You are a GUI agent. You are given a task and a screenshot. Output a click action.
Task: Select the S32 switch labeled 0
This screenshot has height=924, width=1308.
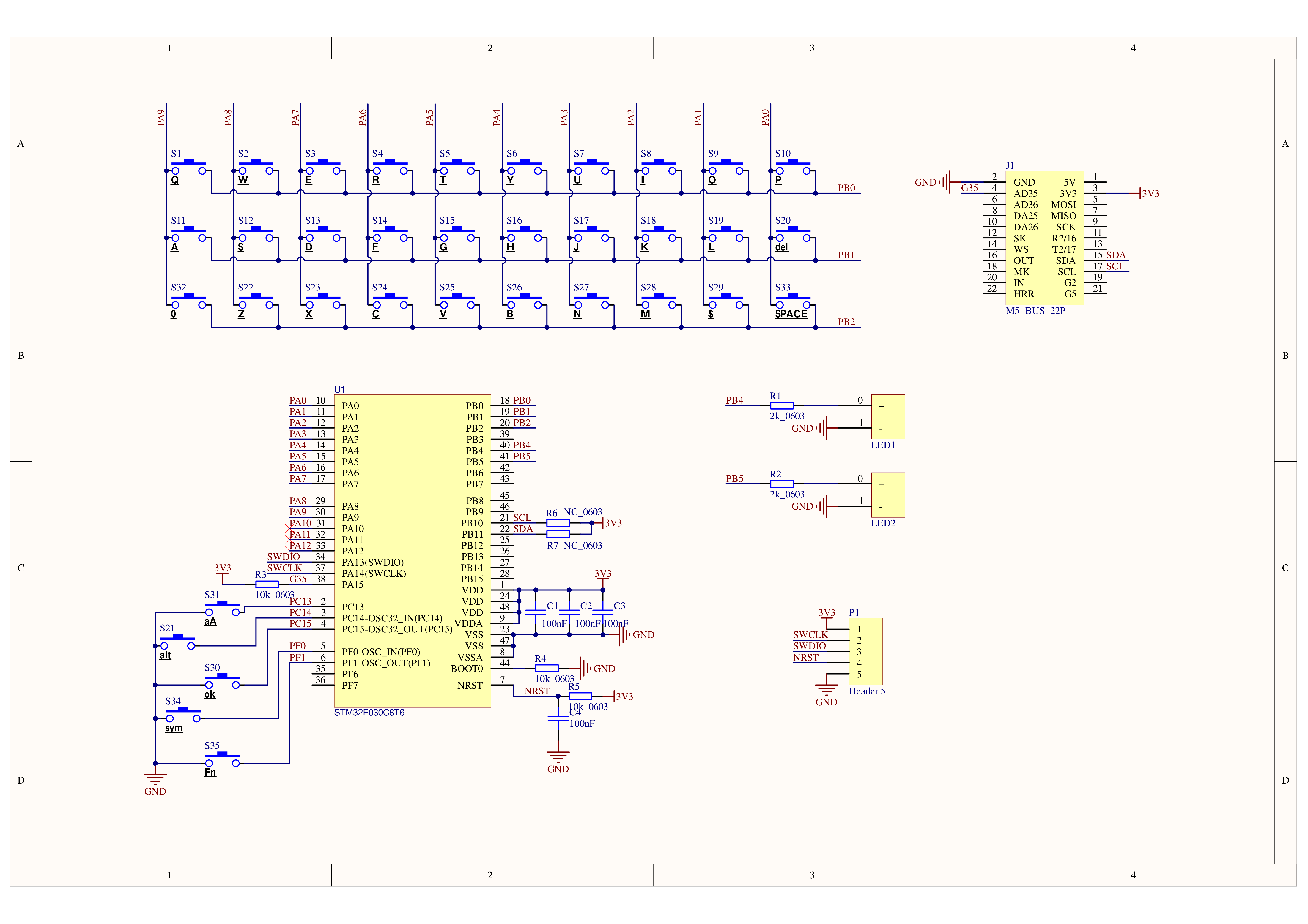click(x=189, y=301)
